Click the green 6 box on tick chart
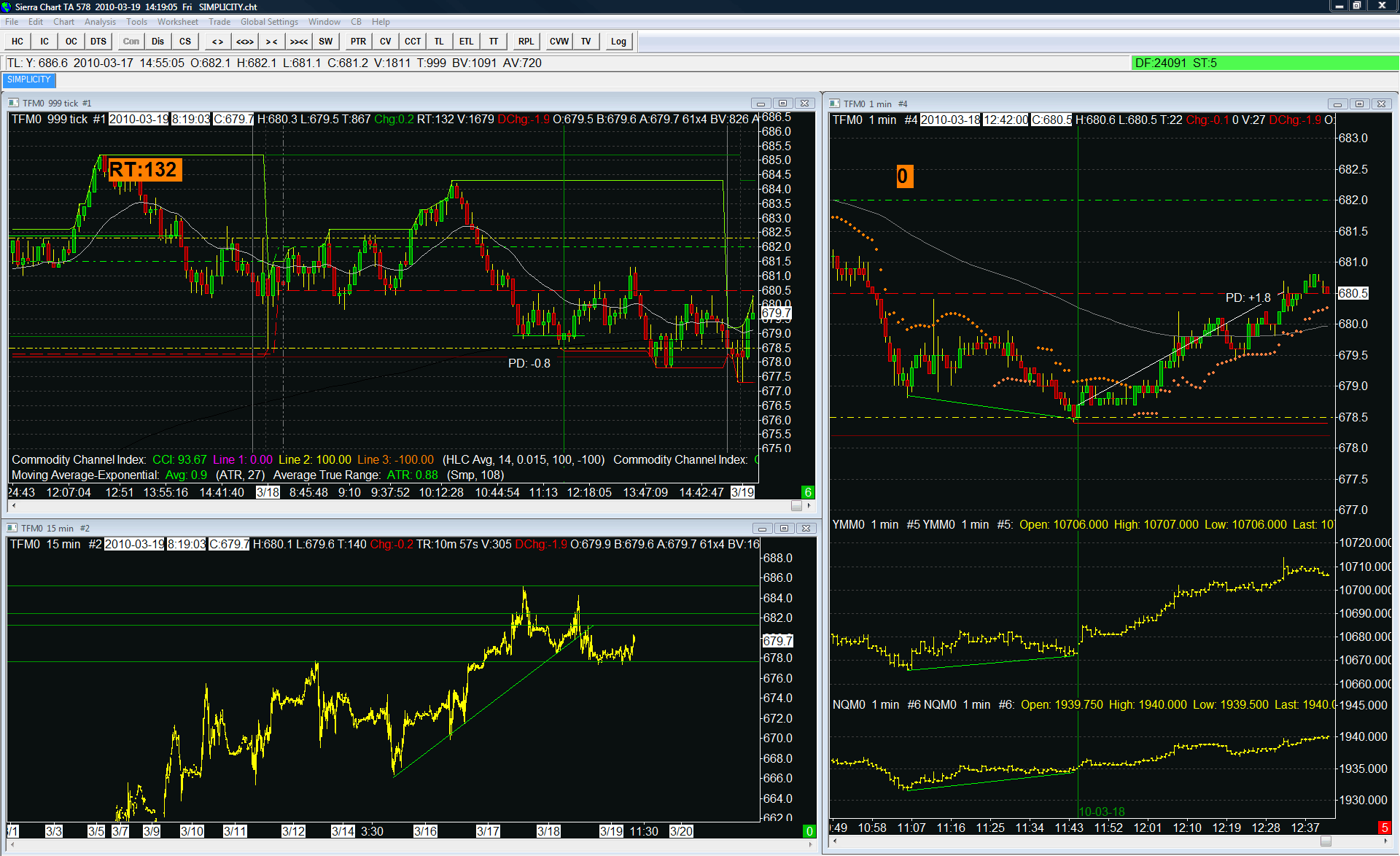This screenshot has width=1400, height=856. [x=808, y=492]
